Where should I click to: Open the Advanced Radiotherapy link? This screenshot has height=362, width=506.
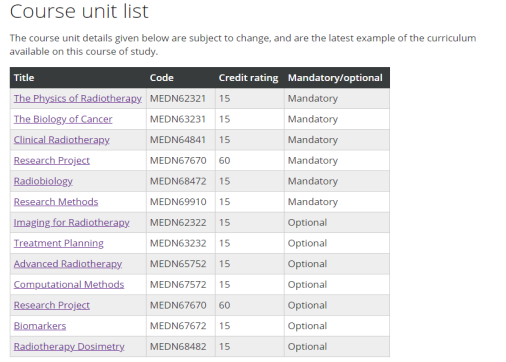pos(68,264)
